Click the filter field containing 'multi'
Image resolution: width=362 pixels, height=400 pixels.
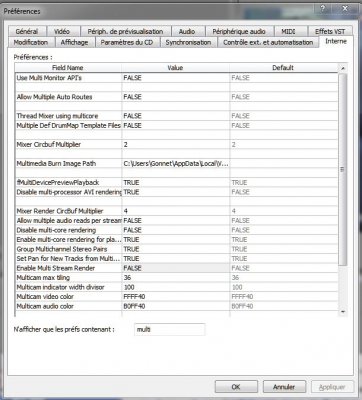coord(169,329)
